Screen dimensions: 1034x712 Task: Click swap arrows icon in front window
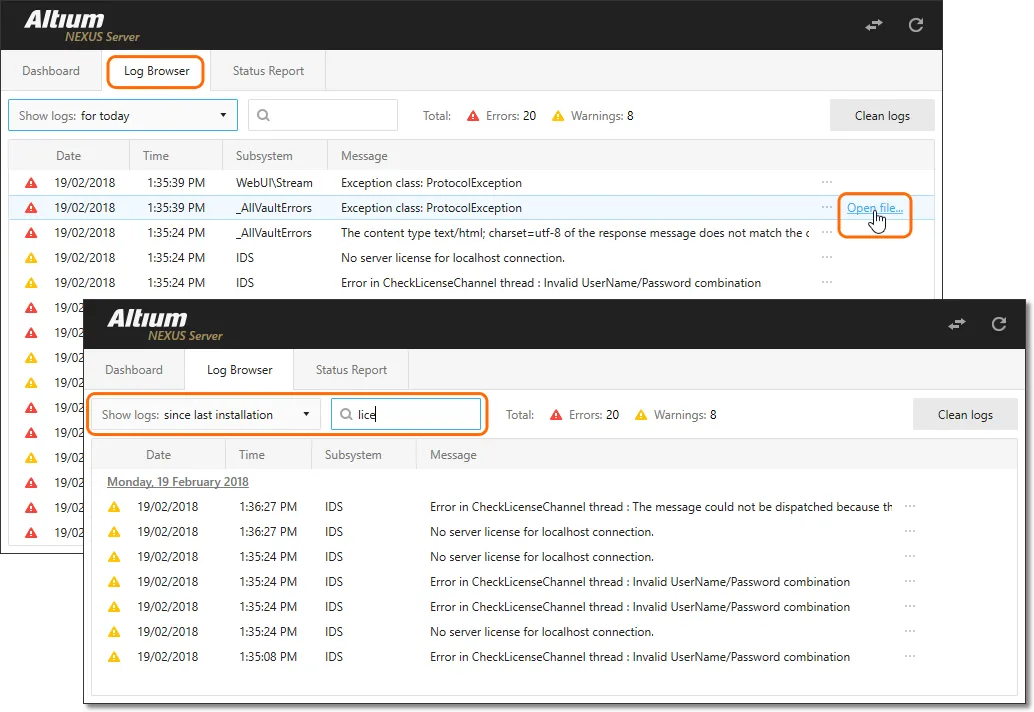[957, 324]
